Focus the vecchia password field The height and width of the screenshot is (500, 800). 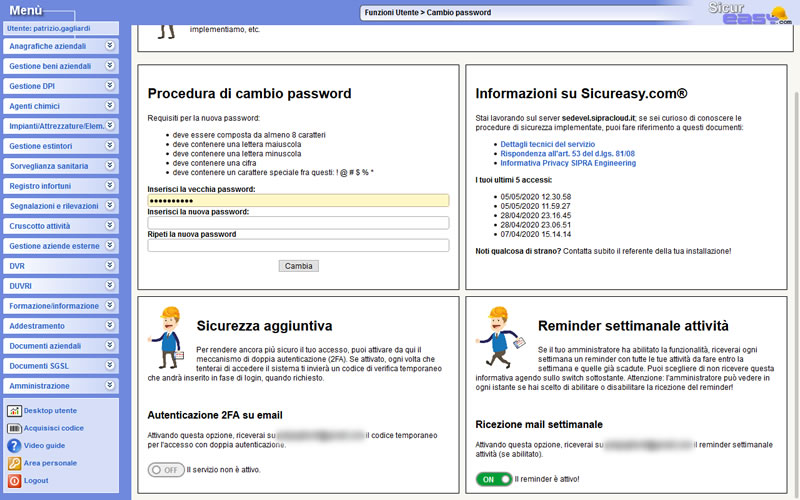(x=298, y=201)
